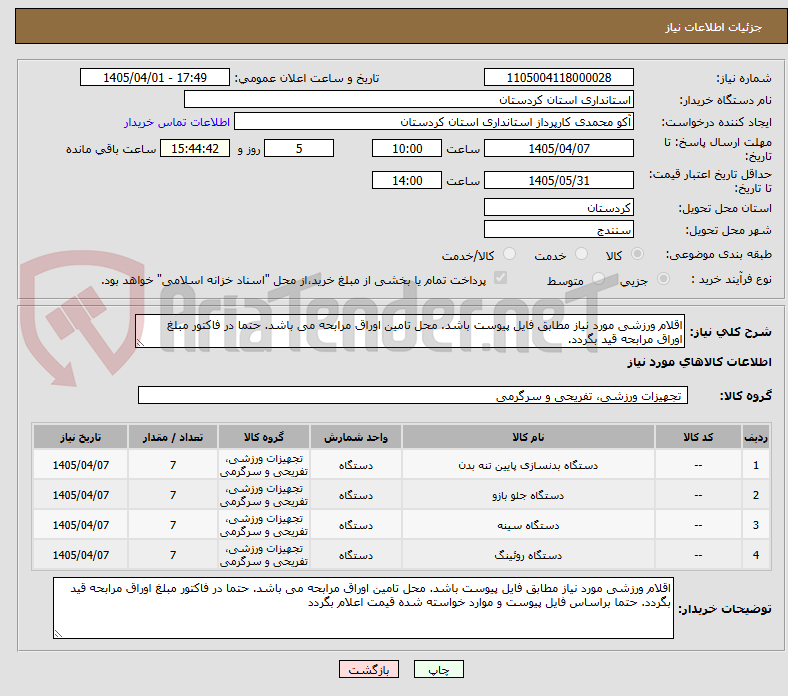Click the remaining time field 15:44:42
This screenshot has height=696, width=788.
[x=195, y=148]
